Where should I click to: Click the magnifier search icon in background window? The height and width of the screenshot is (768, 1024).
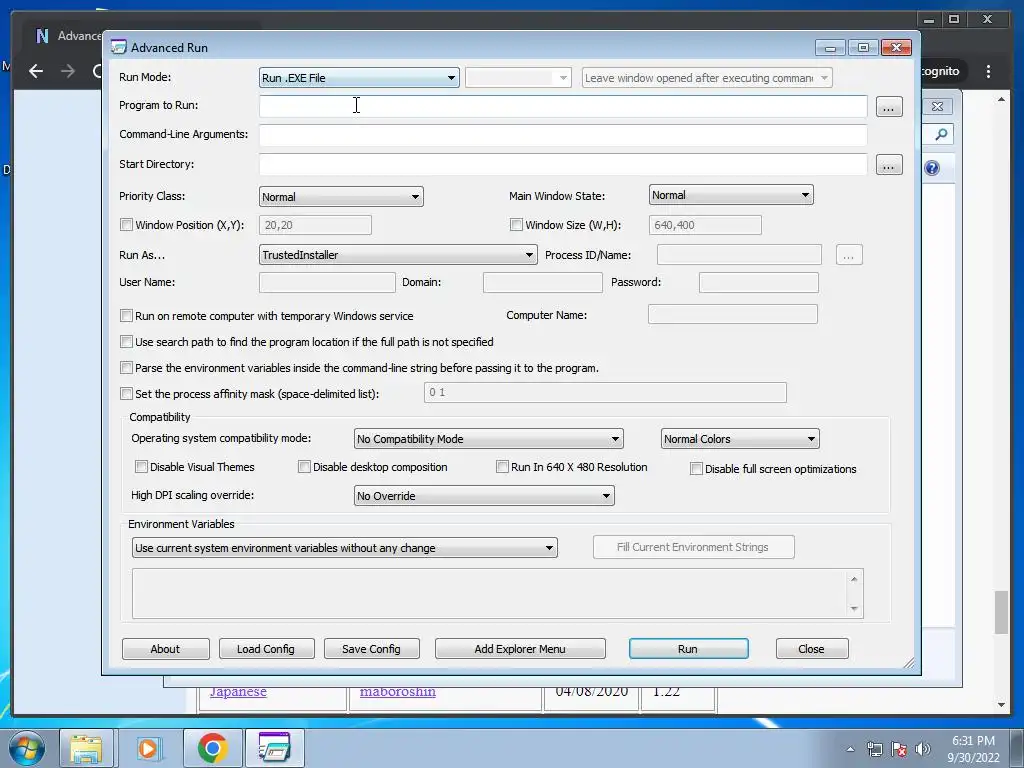click(x=941, y=135)
